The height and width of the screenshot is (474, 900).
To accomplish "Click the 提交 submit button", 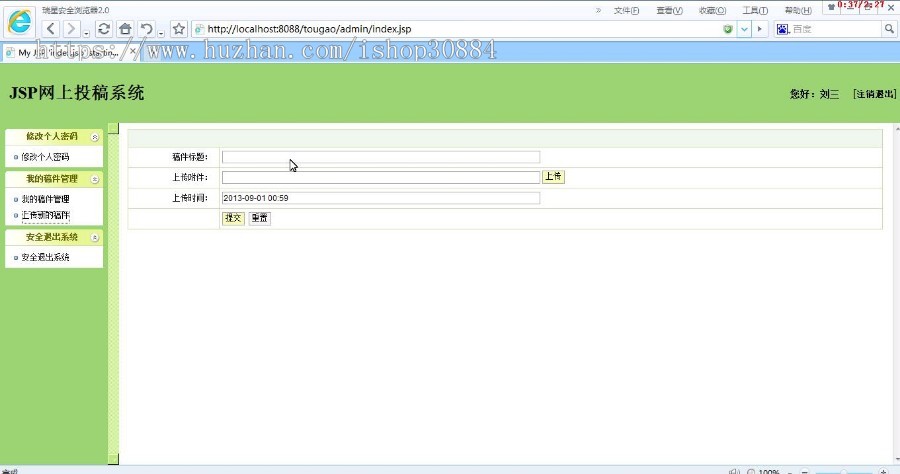I will 233,218.
